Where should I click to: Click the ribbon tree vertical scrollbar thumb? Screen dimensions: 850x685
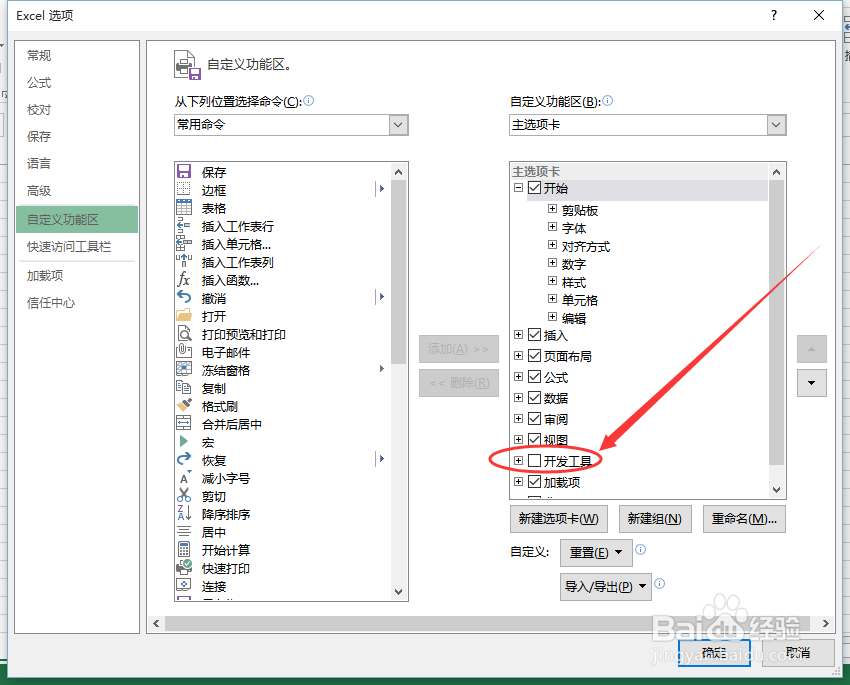776,322
